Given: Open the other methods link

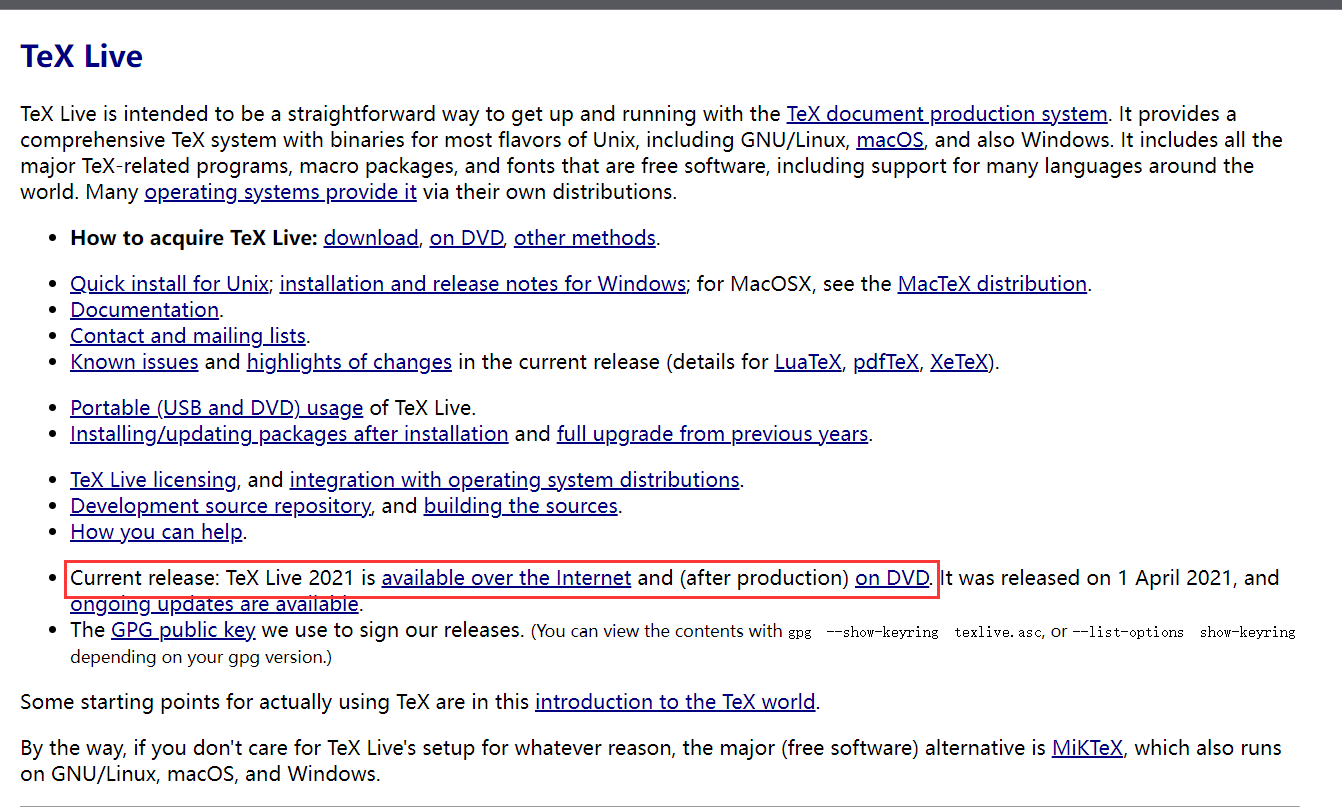Looking at the screenshot, I should pyautogui.click(x=585, y=238).
